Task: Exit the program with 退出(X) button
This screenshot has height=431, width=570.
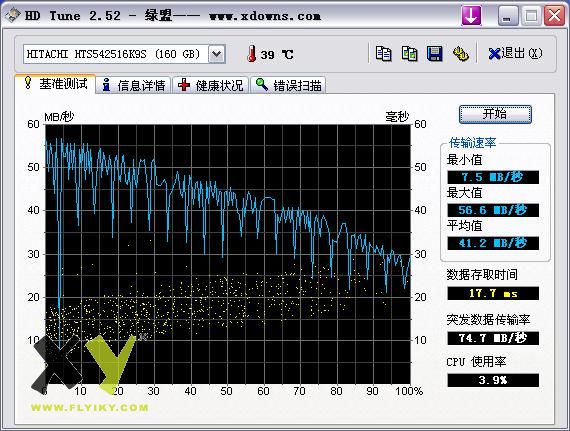Action: pyautogui.click(x=515, y=53)
